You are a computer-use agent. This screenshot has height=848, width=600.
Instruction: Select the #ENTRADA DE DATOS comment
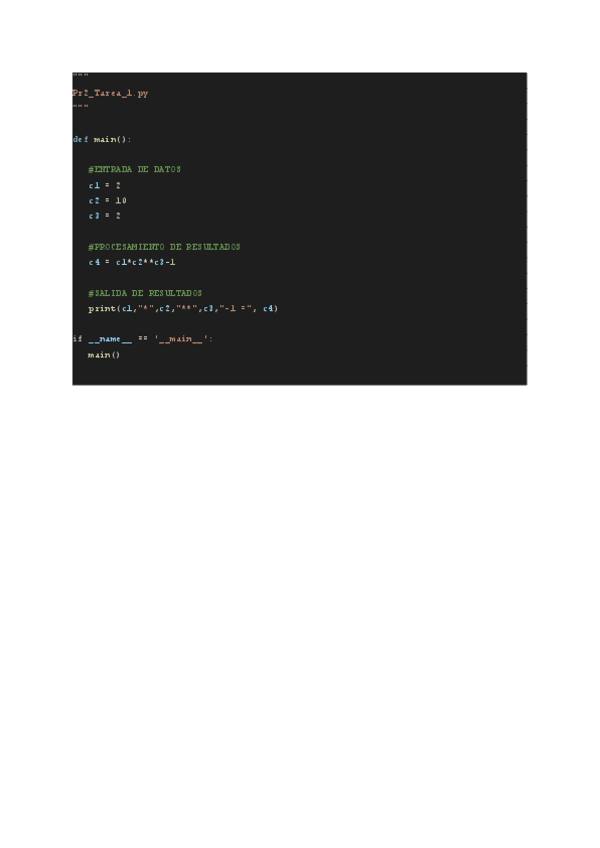pos(134,169)
